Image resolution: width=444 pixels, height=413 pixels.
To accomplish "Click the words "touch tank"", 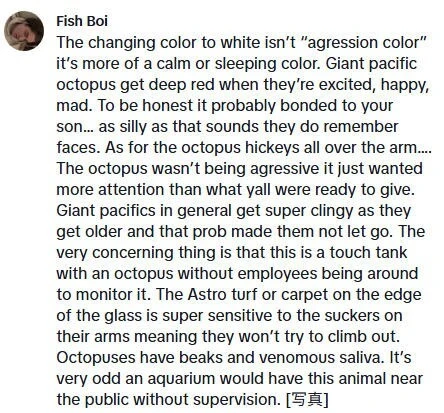I will [368, 252].
